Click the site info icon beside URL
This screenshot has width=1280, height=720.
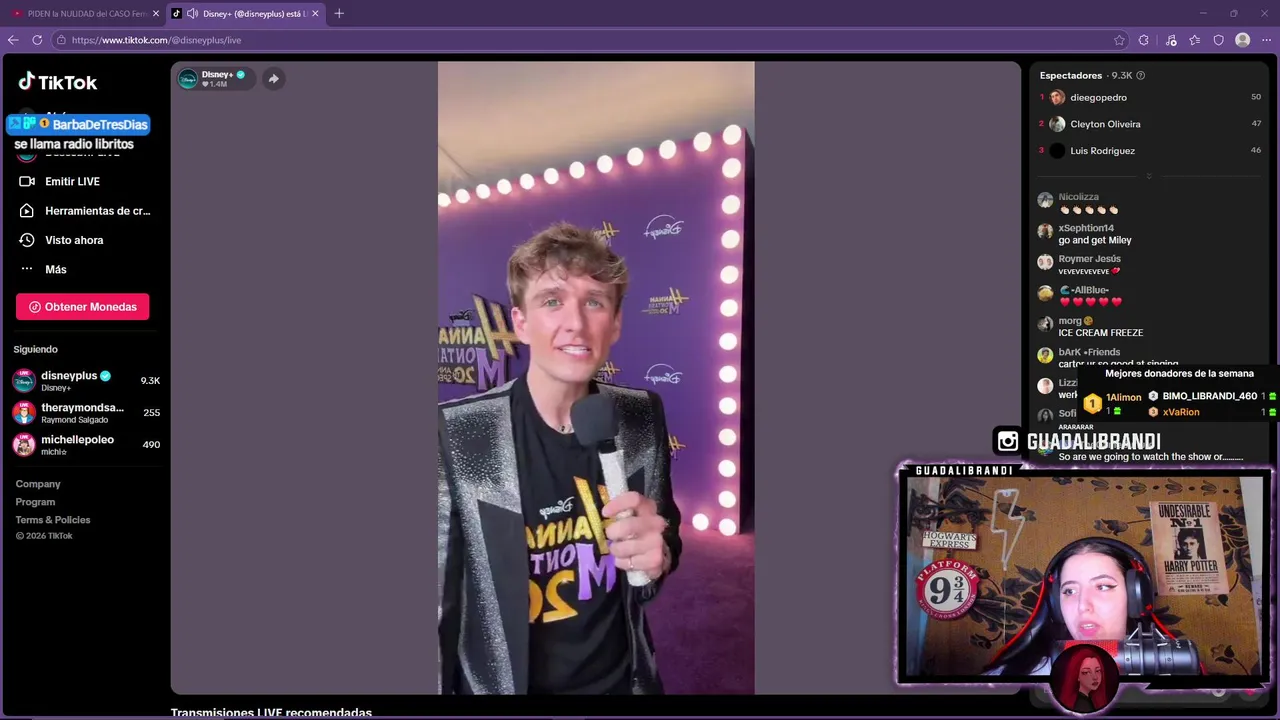click(x=61, y=40)
